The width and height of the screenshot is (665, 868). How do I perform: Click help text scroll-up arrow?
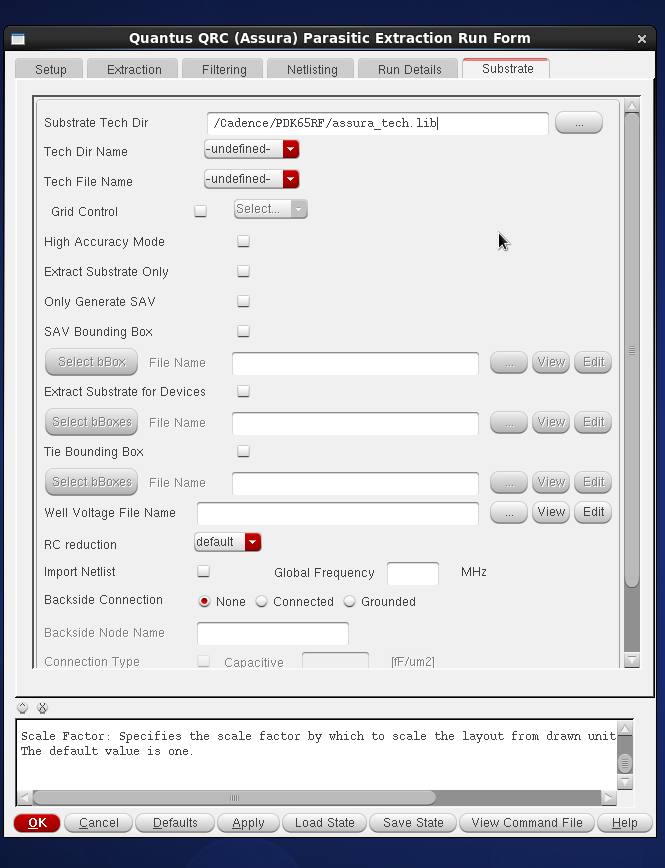click(625, 728)
